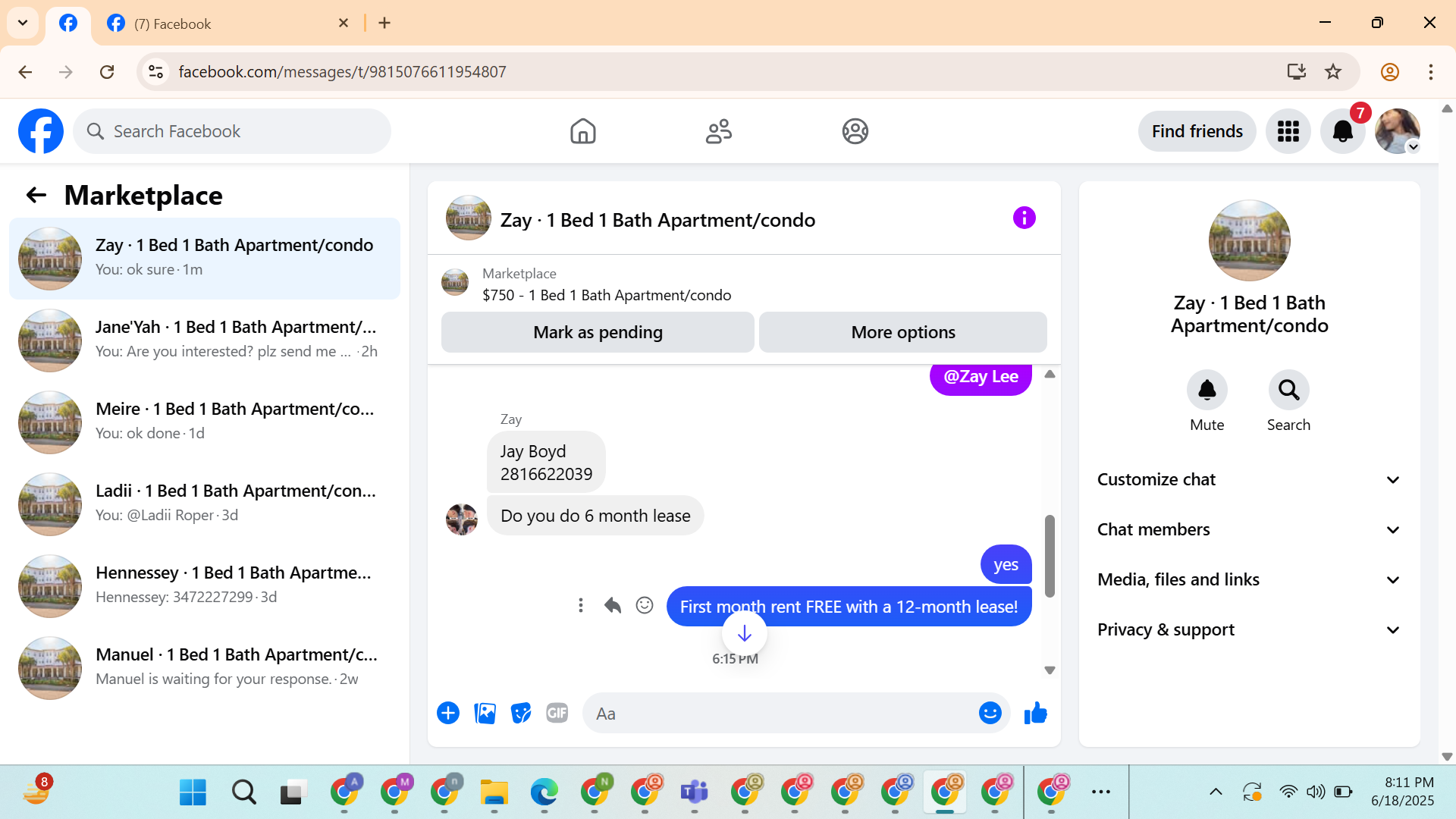View site information icon in address bar
The width and height of the screenshot is (1456, 819).
156,71
